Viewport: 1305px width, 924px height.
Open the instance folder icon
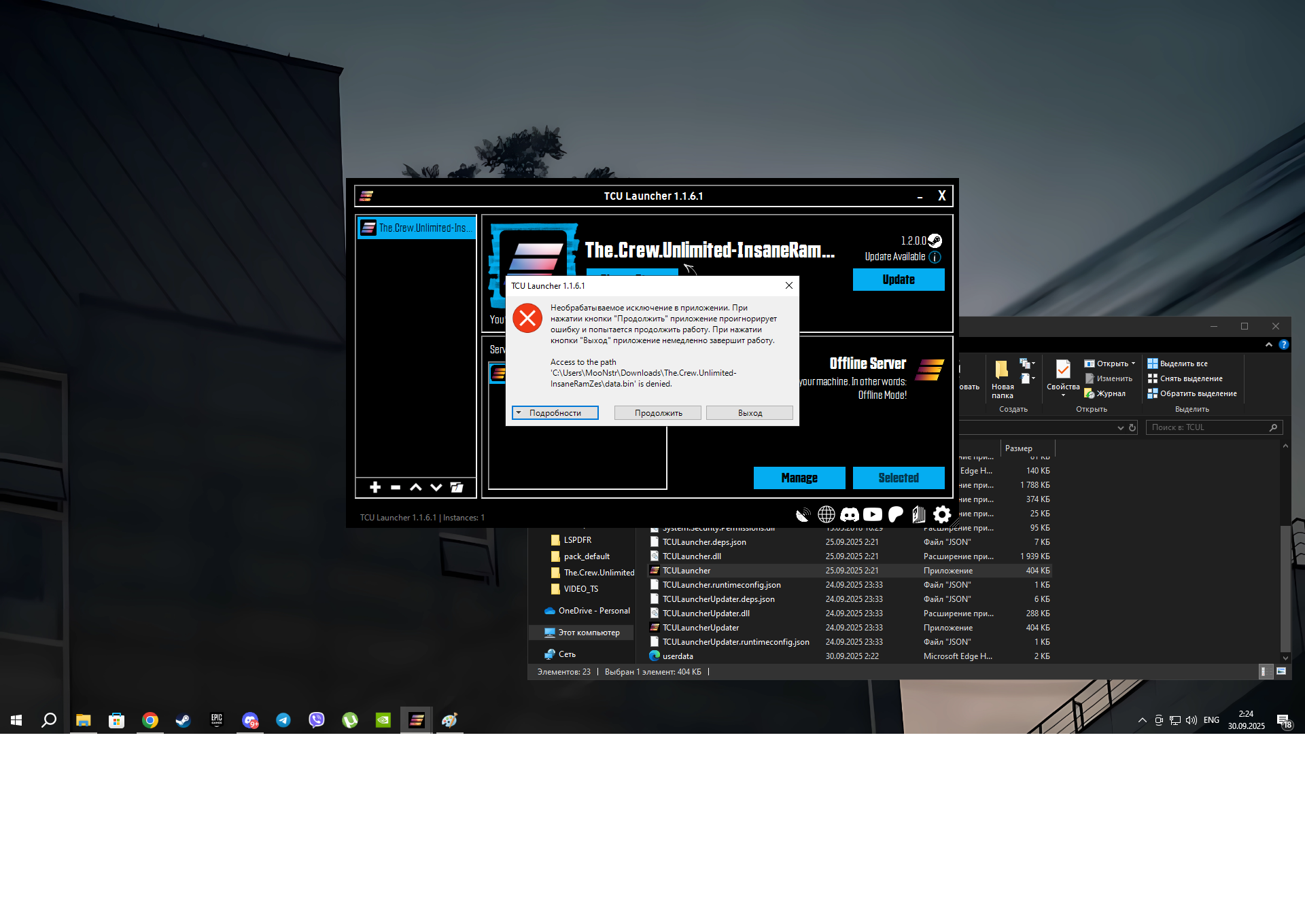457,487
